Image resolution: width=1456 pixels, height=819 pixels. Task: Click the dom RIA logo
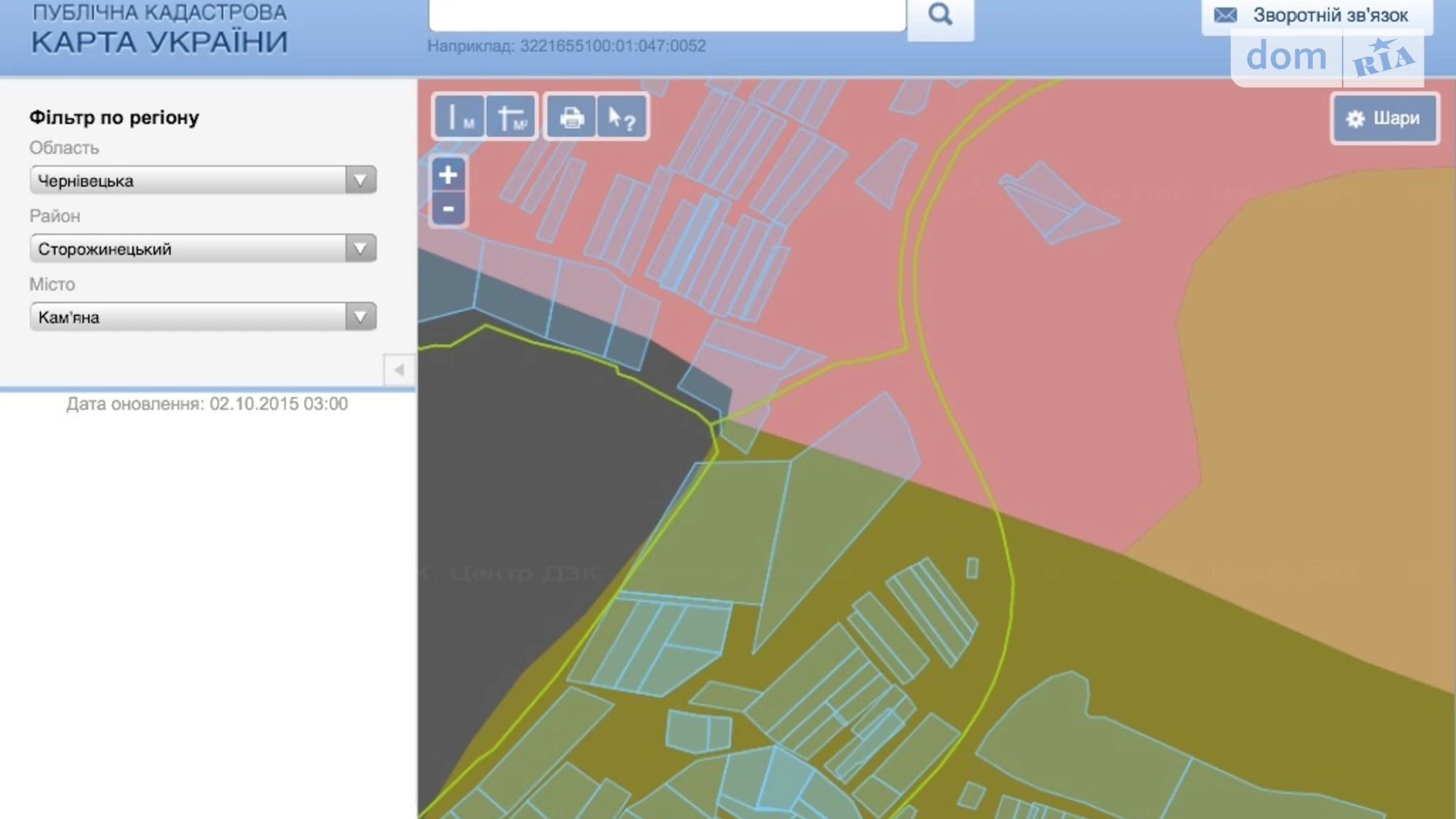pos(1328,57)
